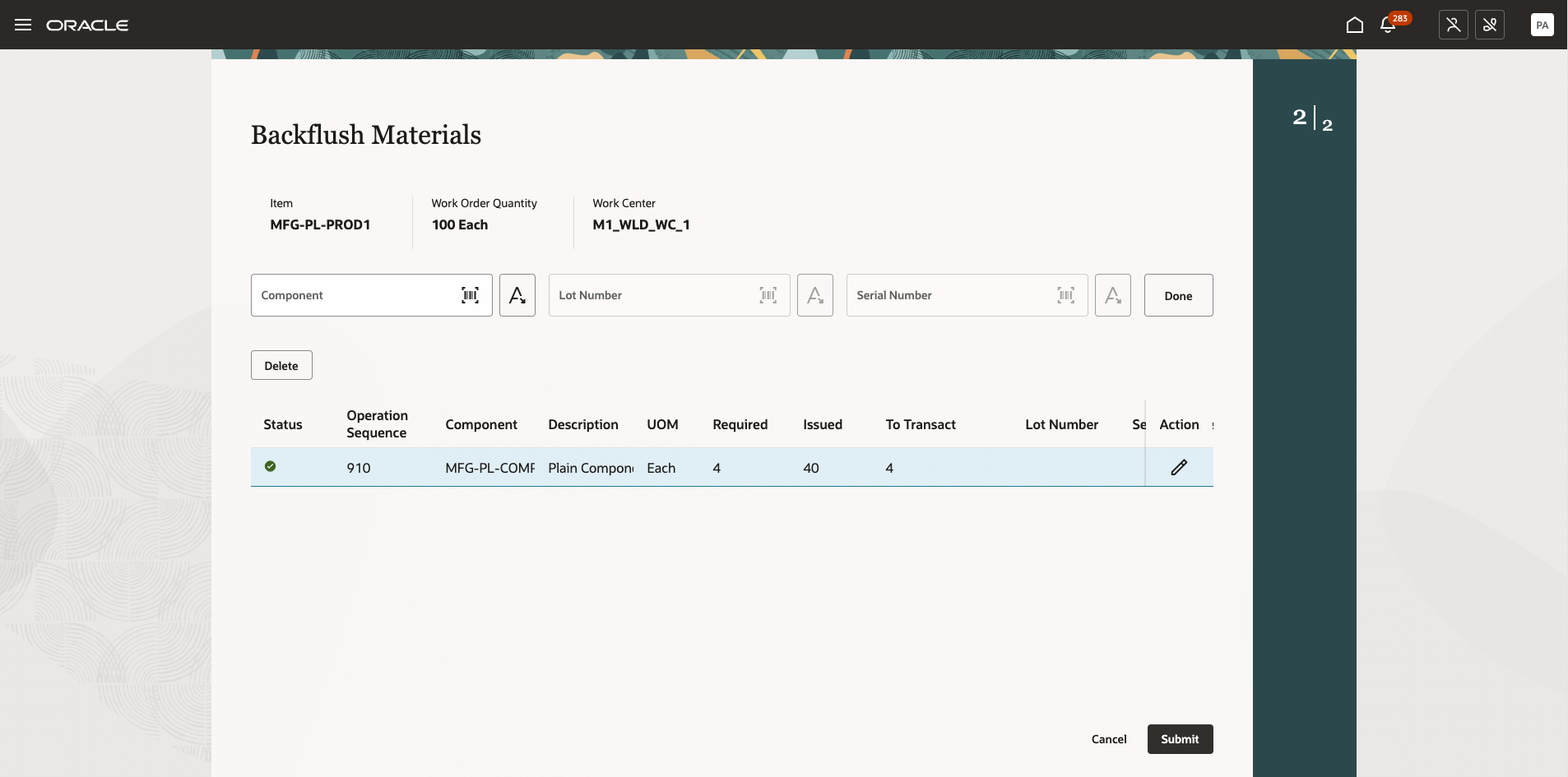The width and height of the screenshot is (1568, 777).
Task: Submit the backflush materials
Action: pos(1180,739)
